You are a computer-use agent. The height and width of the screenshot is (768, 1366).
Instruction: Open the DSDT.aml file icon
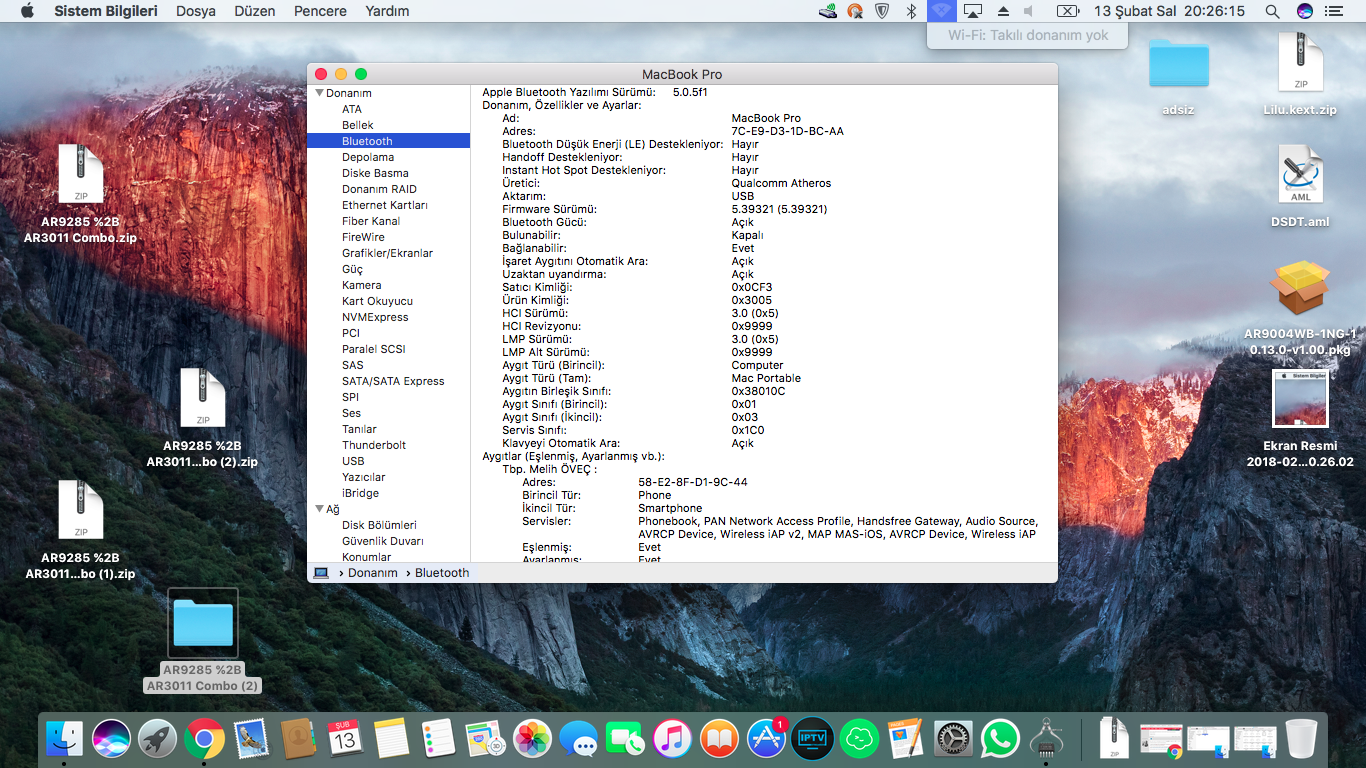(1300, 176)
